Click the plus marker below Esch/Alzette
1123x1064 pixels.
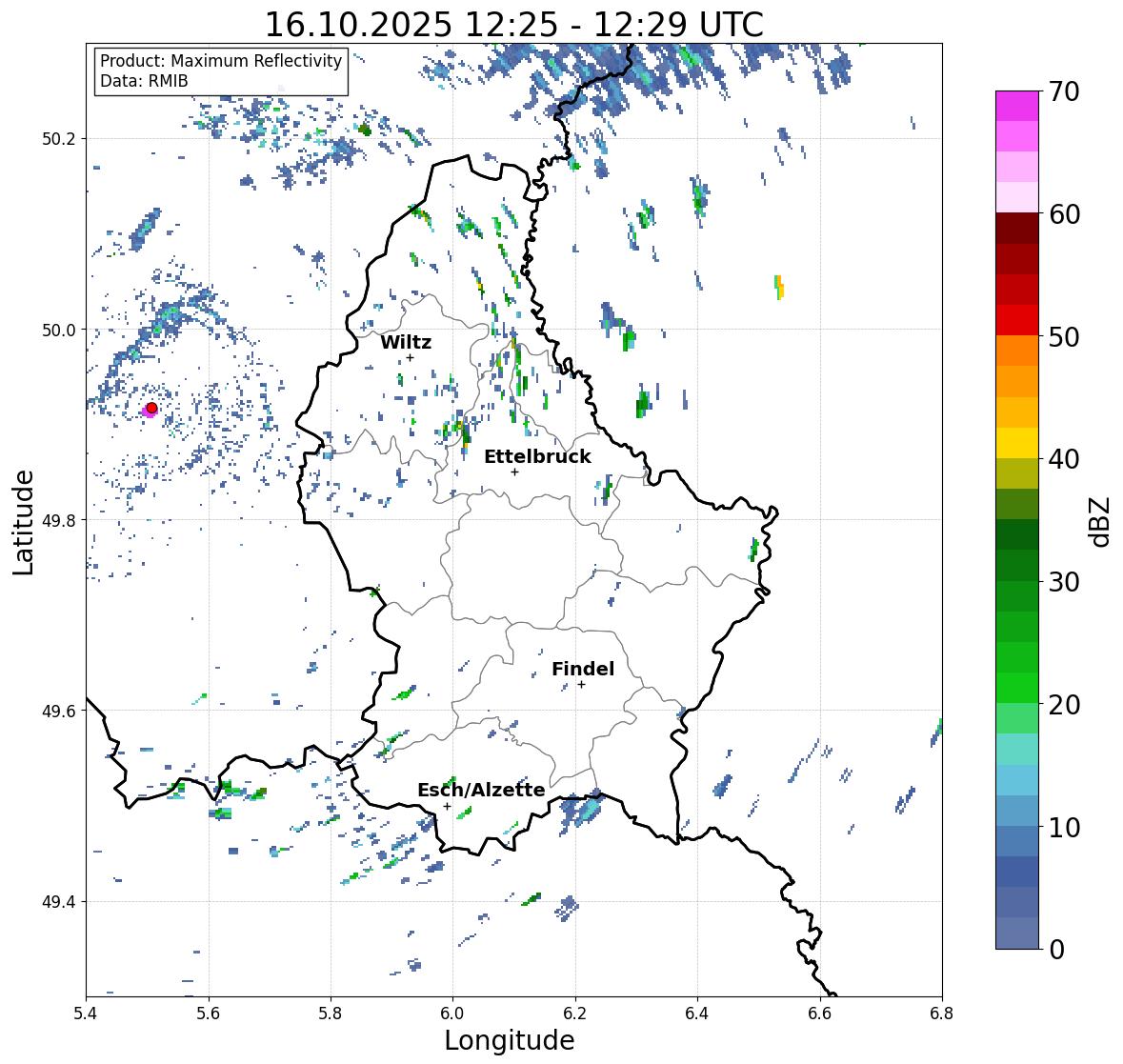[447, 806]
